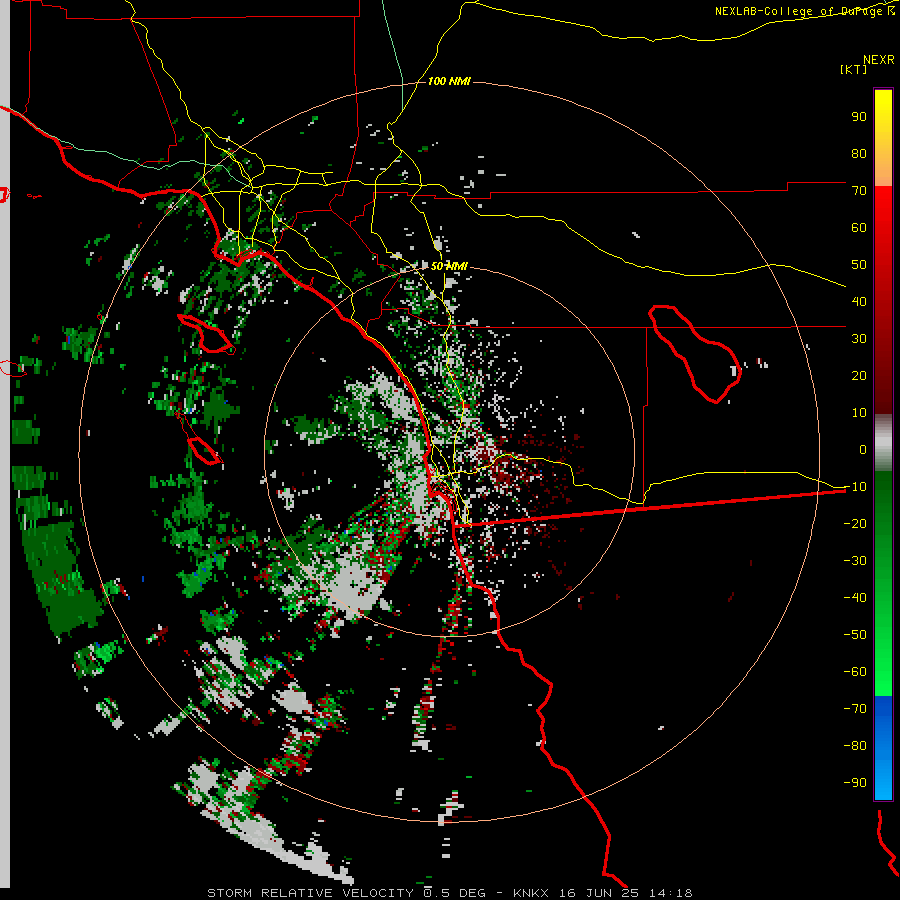Click the 100 NMI range ring label
900x900 pixels.
pos(449,81)
